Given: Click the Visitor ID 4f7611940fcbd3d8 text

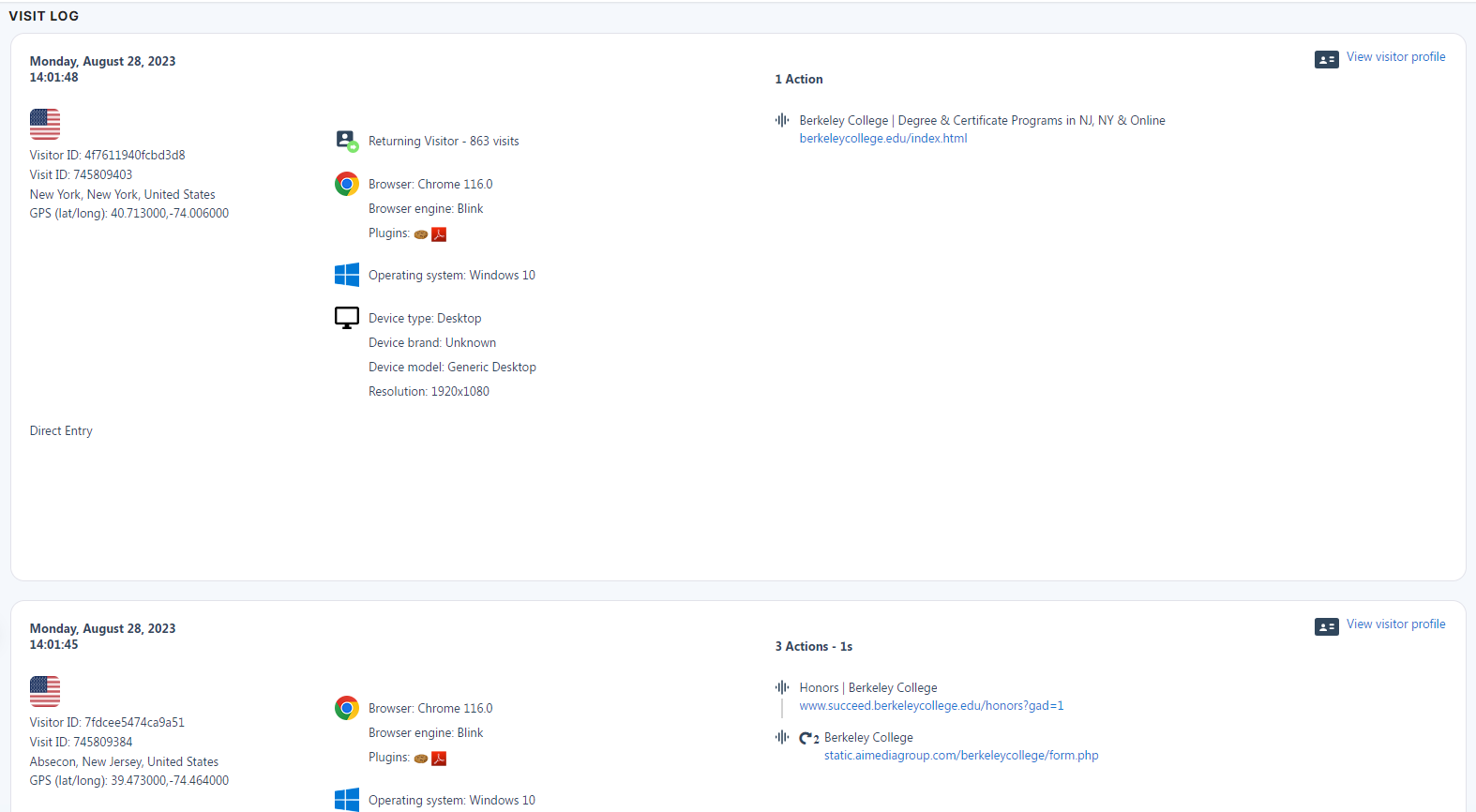Looking at the screenshot, I should [x=107, y=156].
